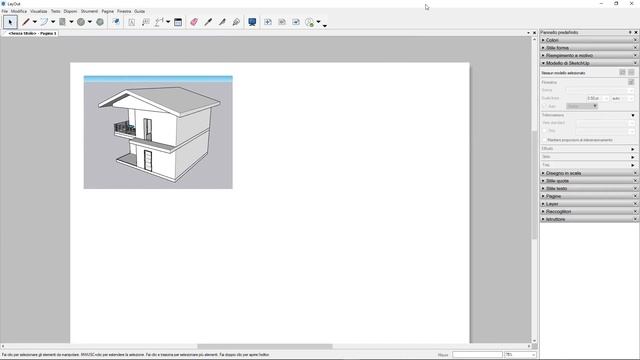Open the File menu
640x360 pixels.
pyautogui.click(x=4, y=11)
